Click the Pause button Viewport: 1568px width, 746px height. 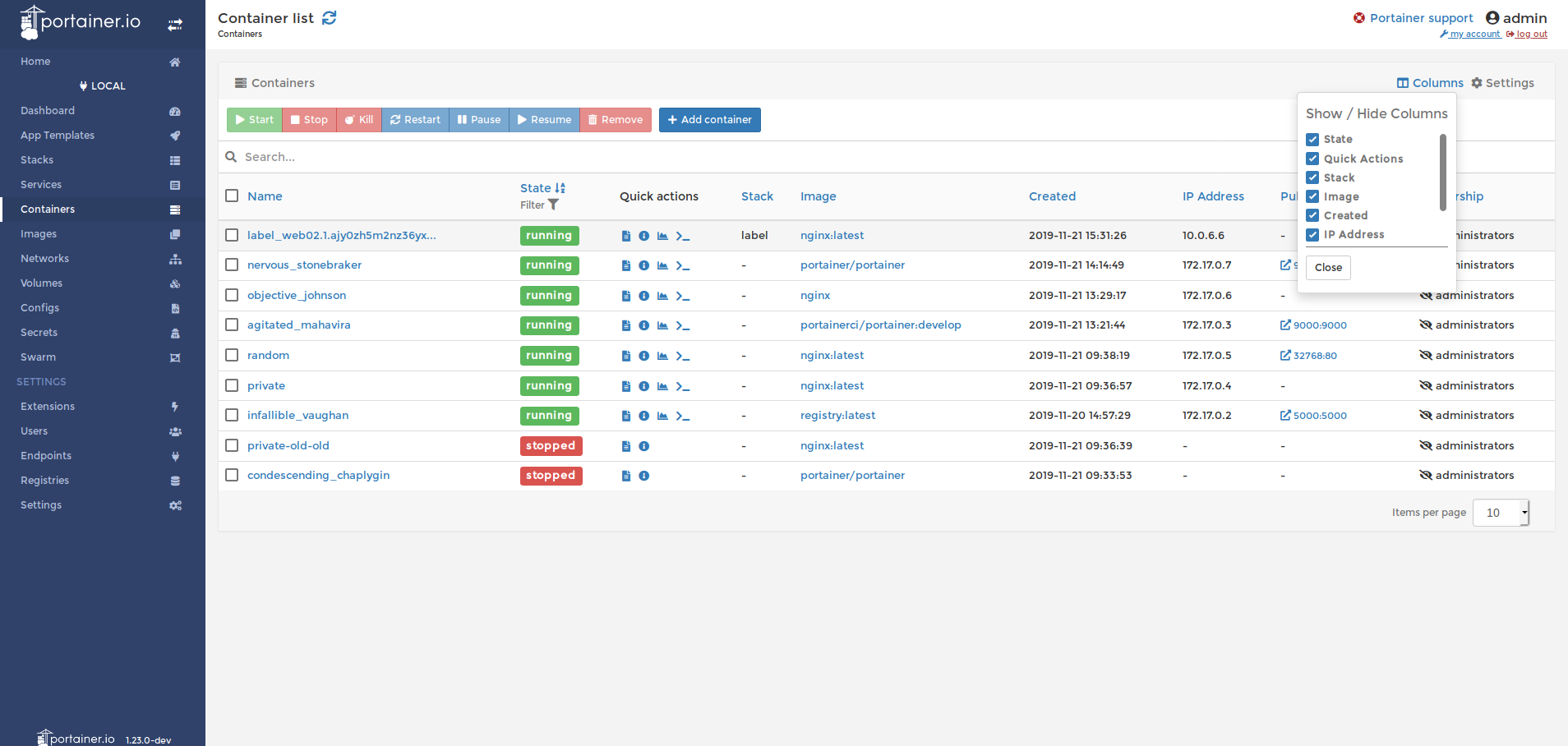479,120
